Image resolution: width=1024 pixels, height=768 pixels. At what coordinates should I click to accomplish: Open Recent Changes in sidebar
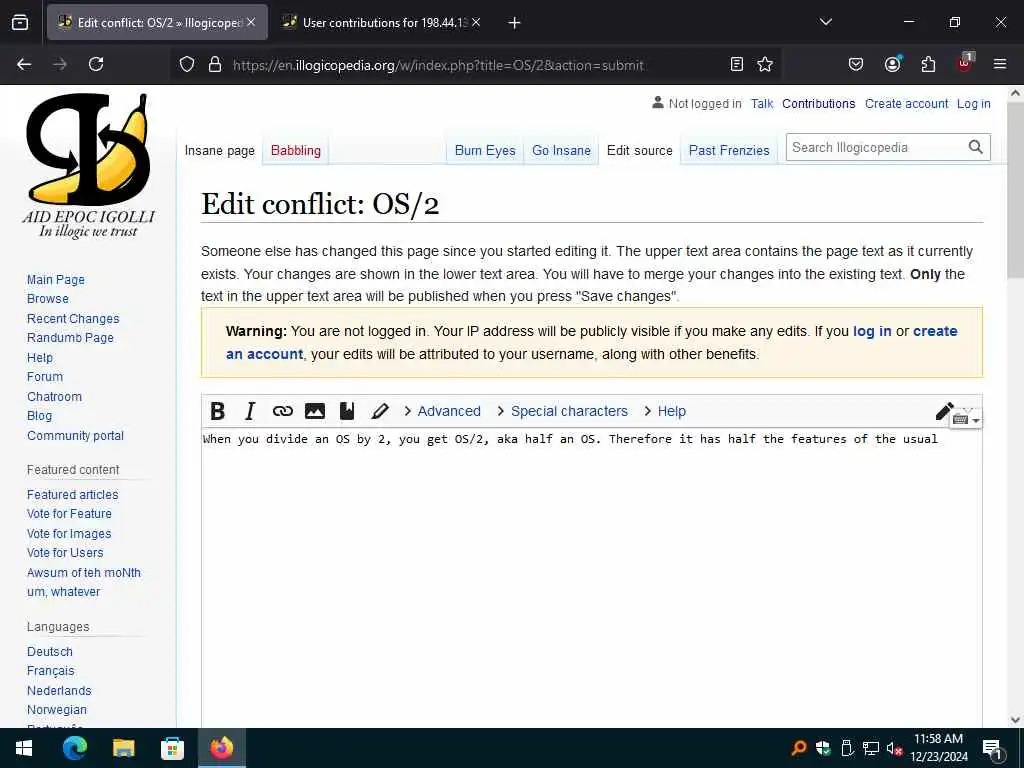(x=73, y=319)
